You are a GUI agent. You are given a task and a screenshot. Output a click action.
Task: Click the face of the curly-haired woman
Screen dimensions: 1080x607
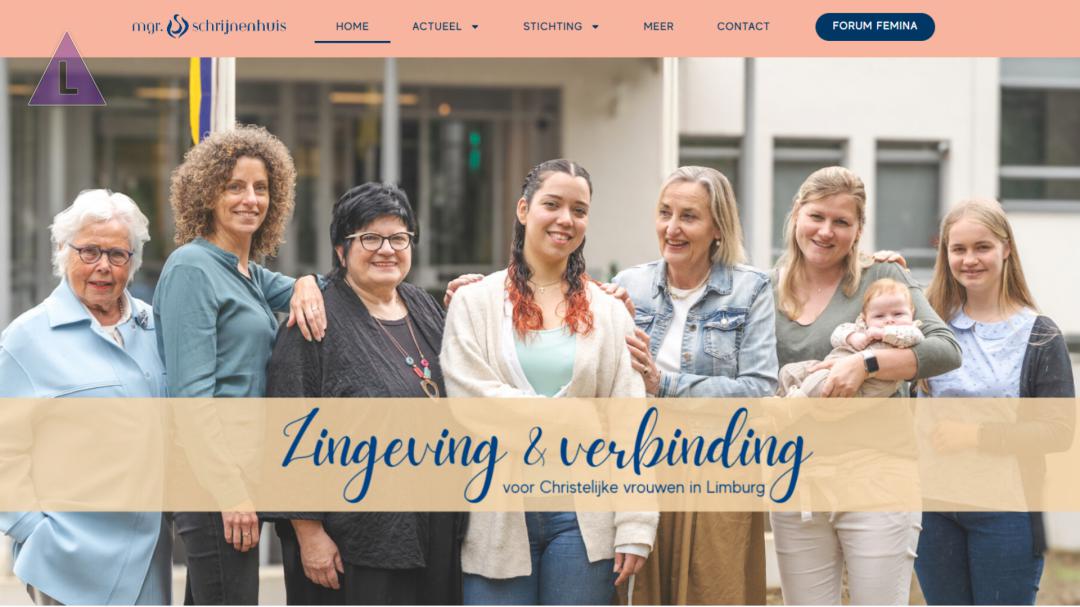(x=242, y=198)
